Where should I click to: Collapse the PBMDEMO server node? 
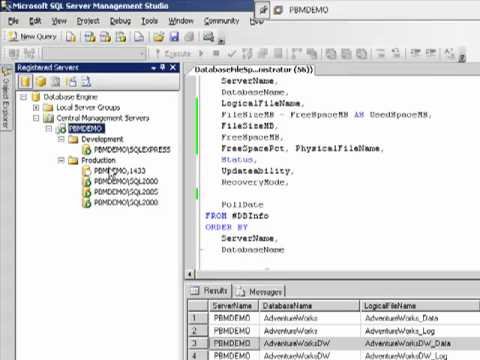coord(49,128)
